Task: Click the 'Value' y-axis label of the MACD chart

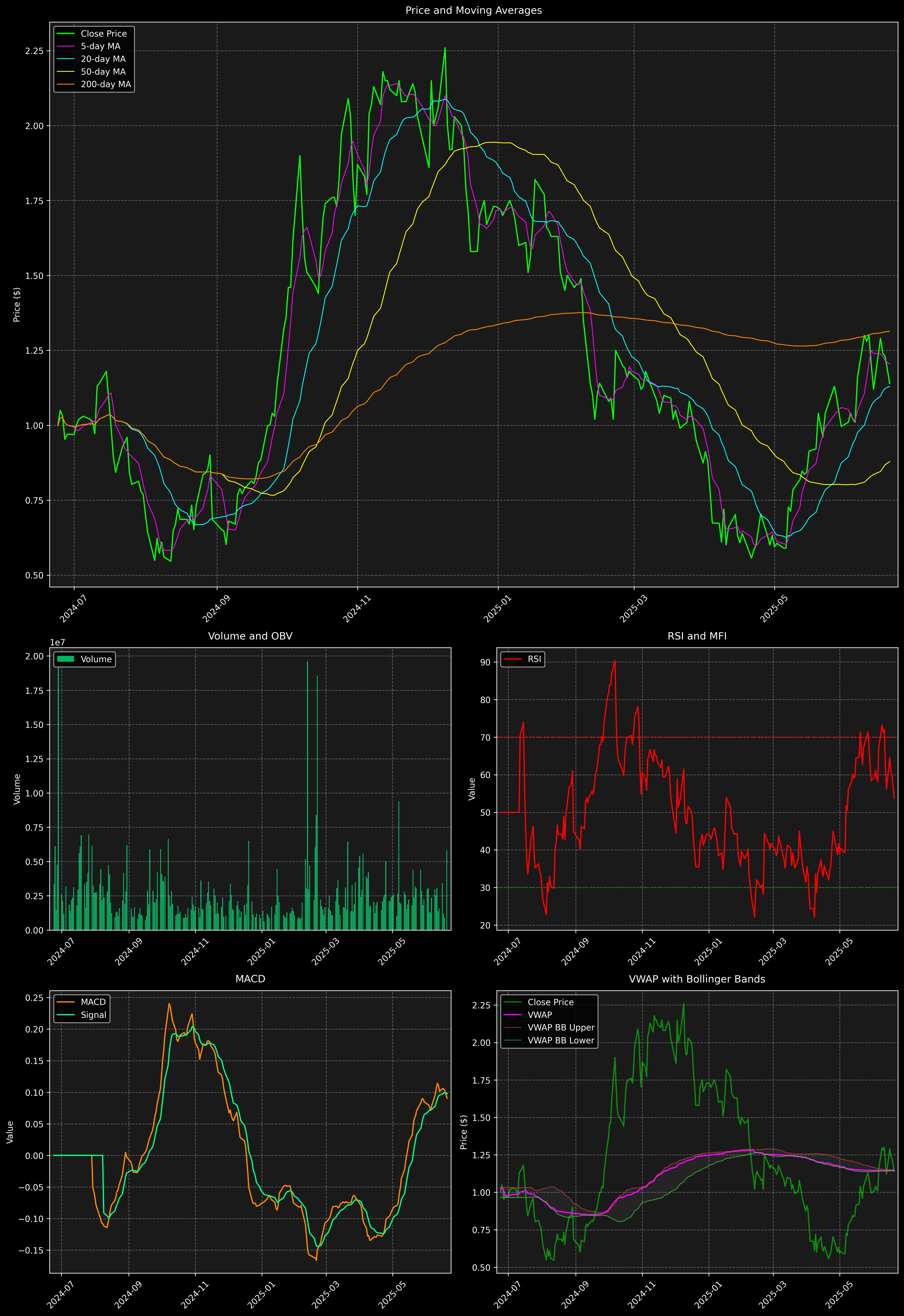Action: point(10,1132)
